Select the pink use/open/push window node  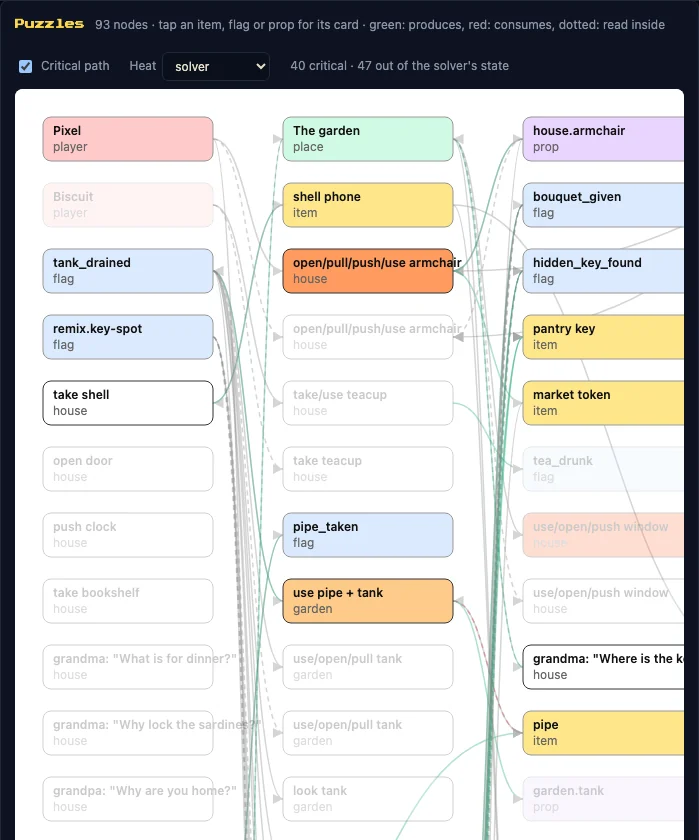(603, 535)
